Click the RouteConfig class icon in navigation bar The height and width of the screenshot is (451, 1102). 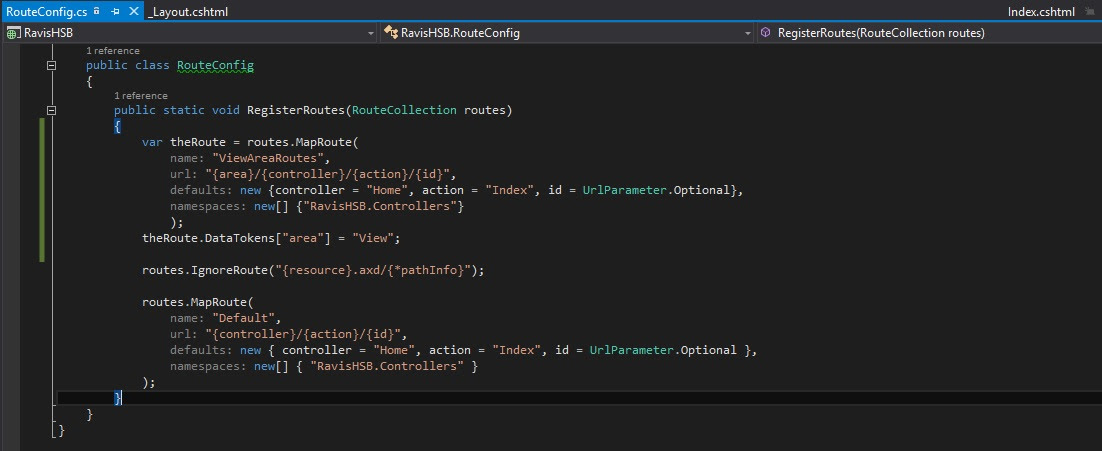tap(392, 33)
